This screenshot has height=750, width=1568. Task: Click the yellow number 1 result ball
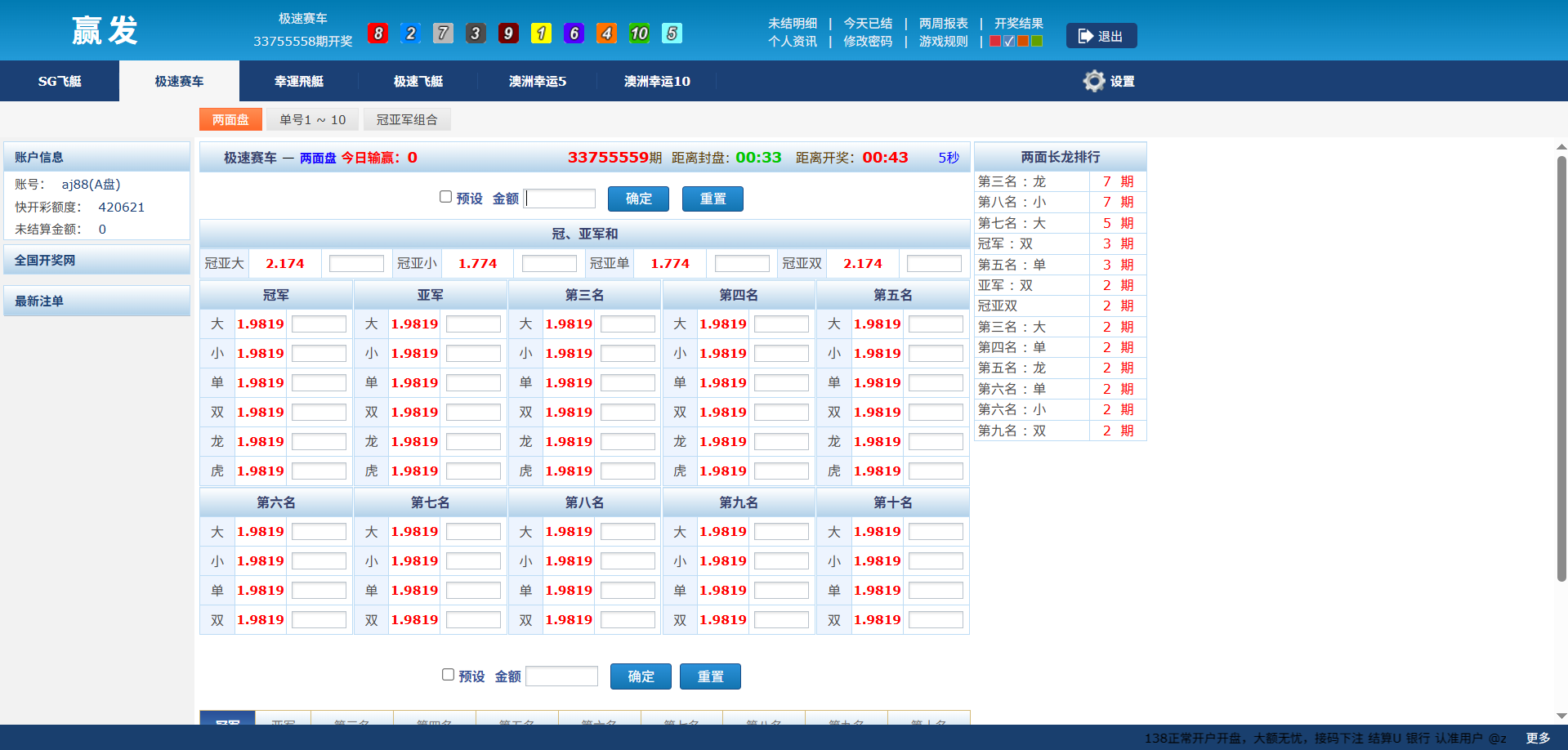[541, 33]
